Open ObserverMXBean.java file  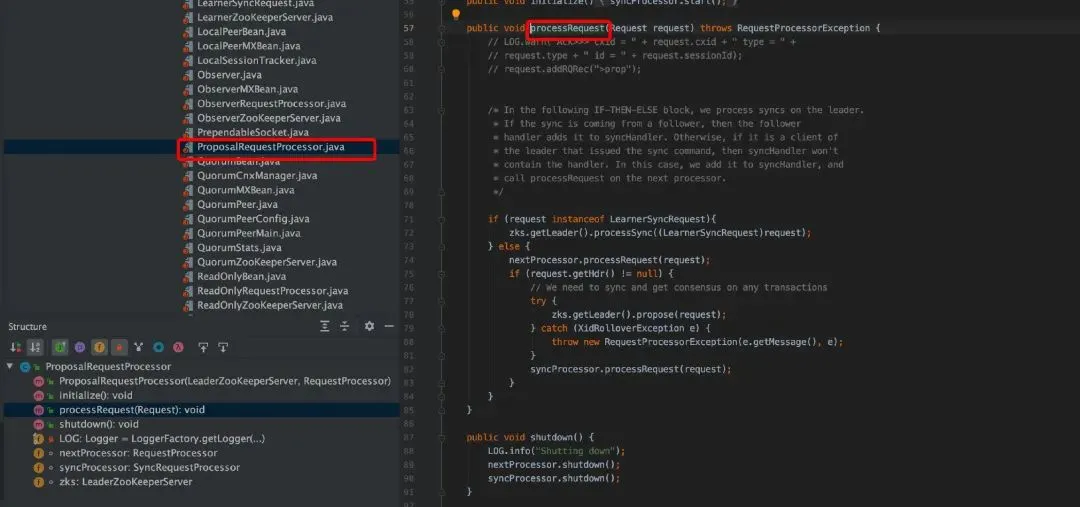tap(247, 90)
